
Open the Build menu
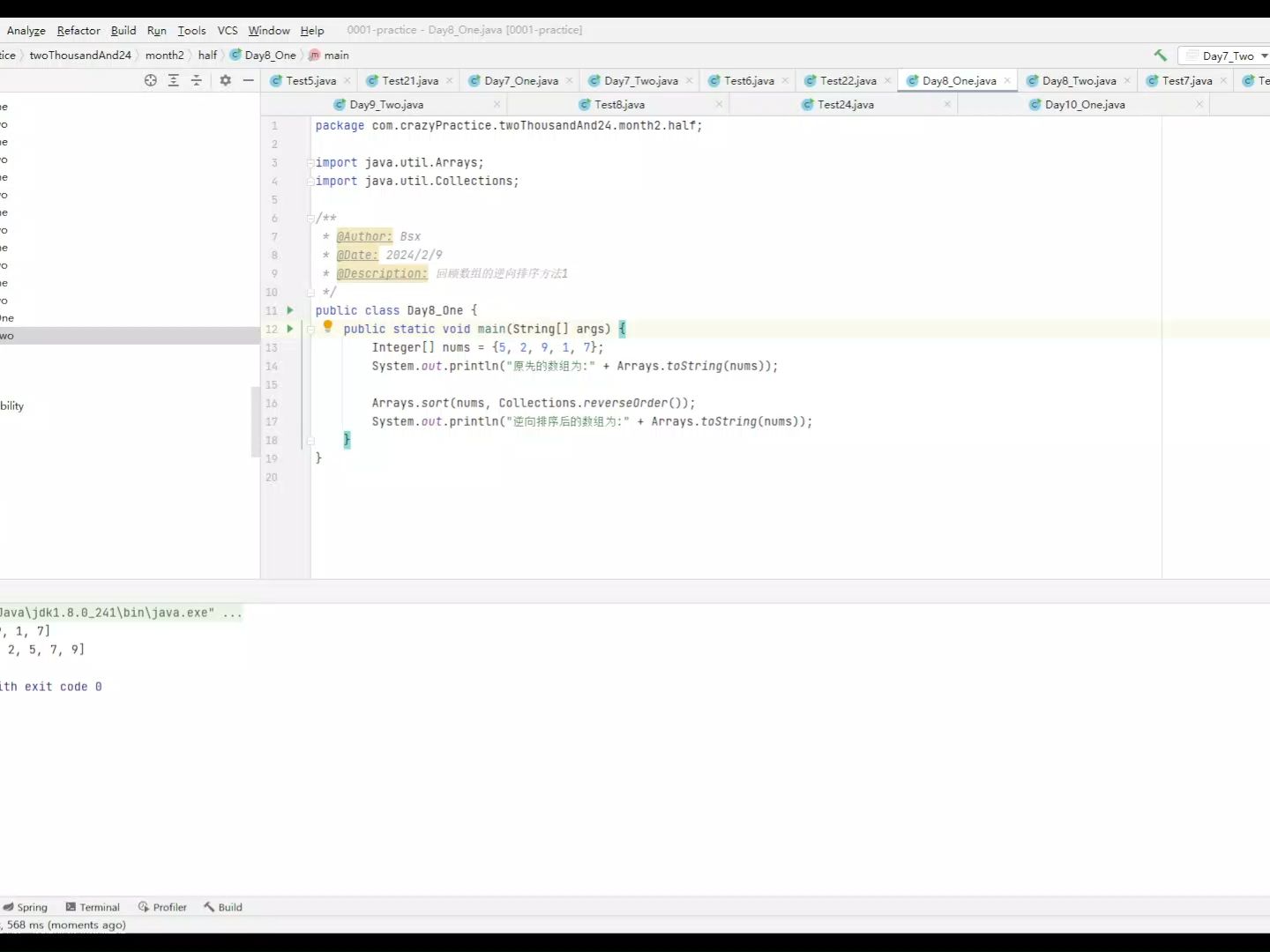123,30
